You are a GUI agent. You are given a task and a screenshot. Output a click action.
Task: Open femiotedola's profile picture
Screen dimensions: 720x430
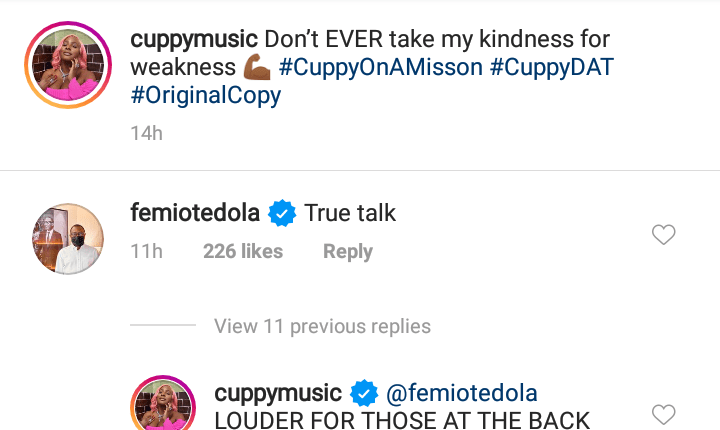[x=65, y=240]
